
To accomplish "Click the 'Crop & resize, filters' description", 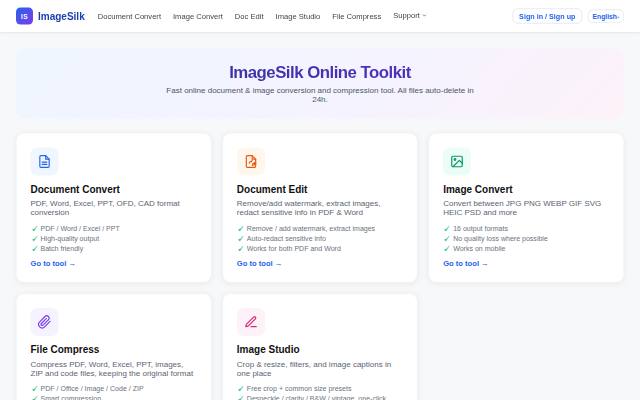I will [x=314, y=369].
